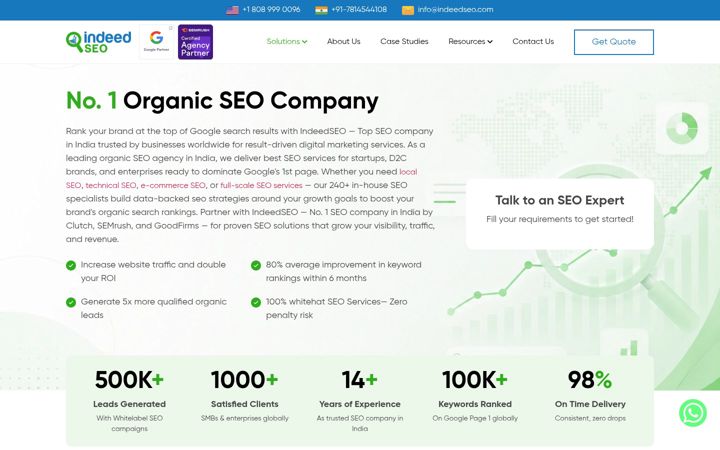720x450 pixels.
Task: Click the chevron next to Resources
Action: click(490, 42)
